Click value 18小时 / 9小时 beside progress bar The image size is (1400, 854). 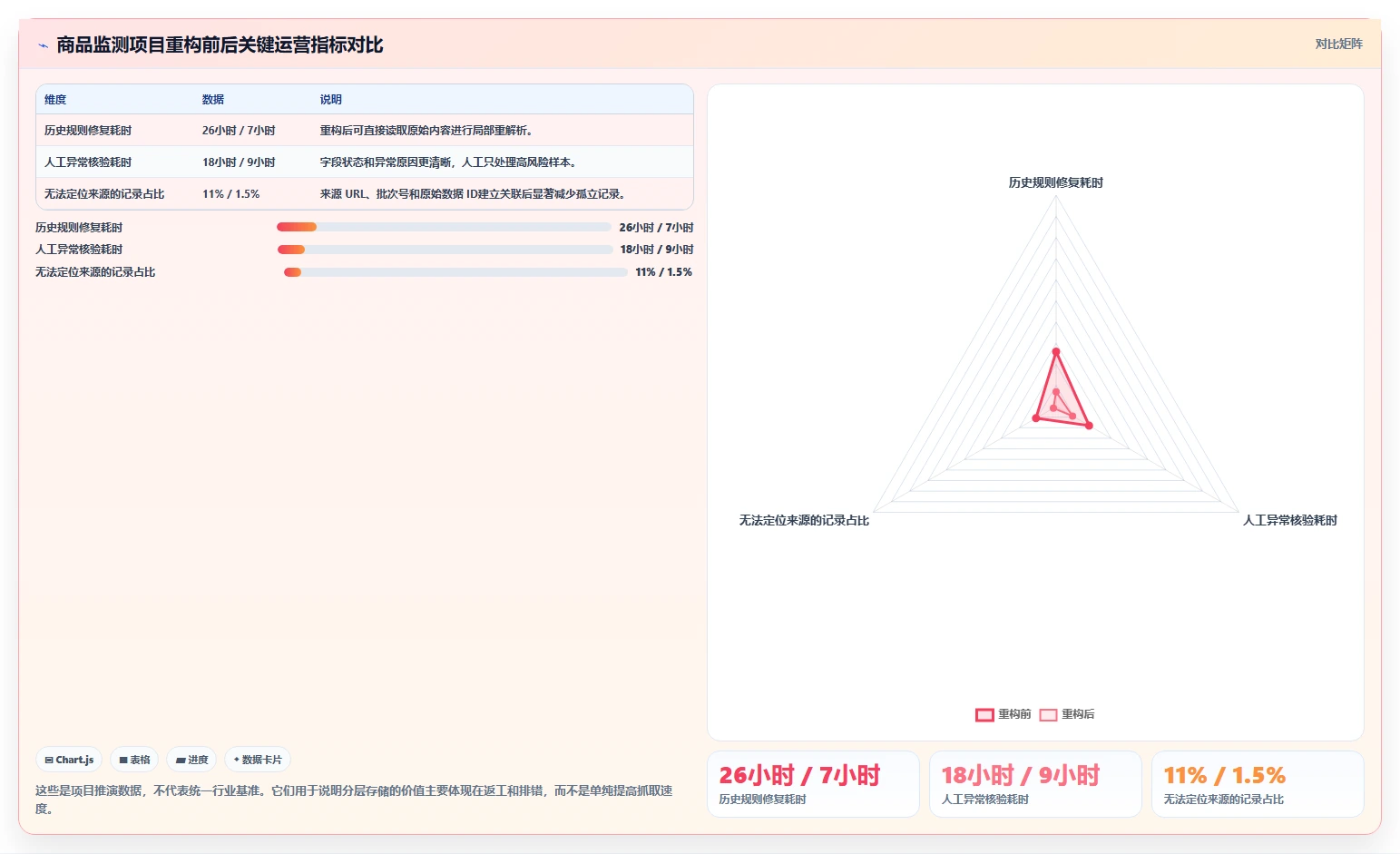pyautogui.click(x=657, y=250)
